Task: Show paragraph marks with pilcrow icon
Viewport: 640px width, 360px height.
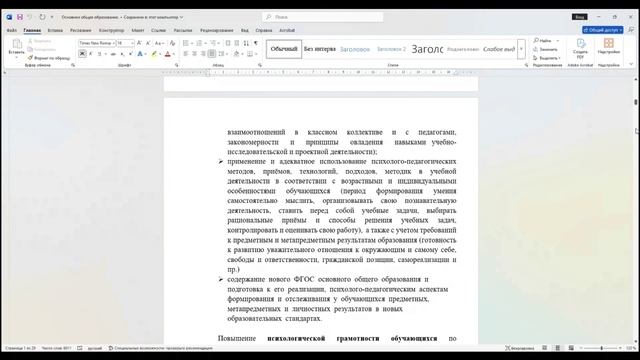Action: coord(256,43)
